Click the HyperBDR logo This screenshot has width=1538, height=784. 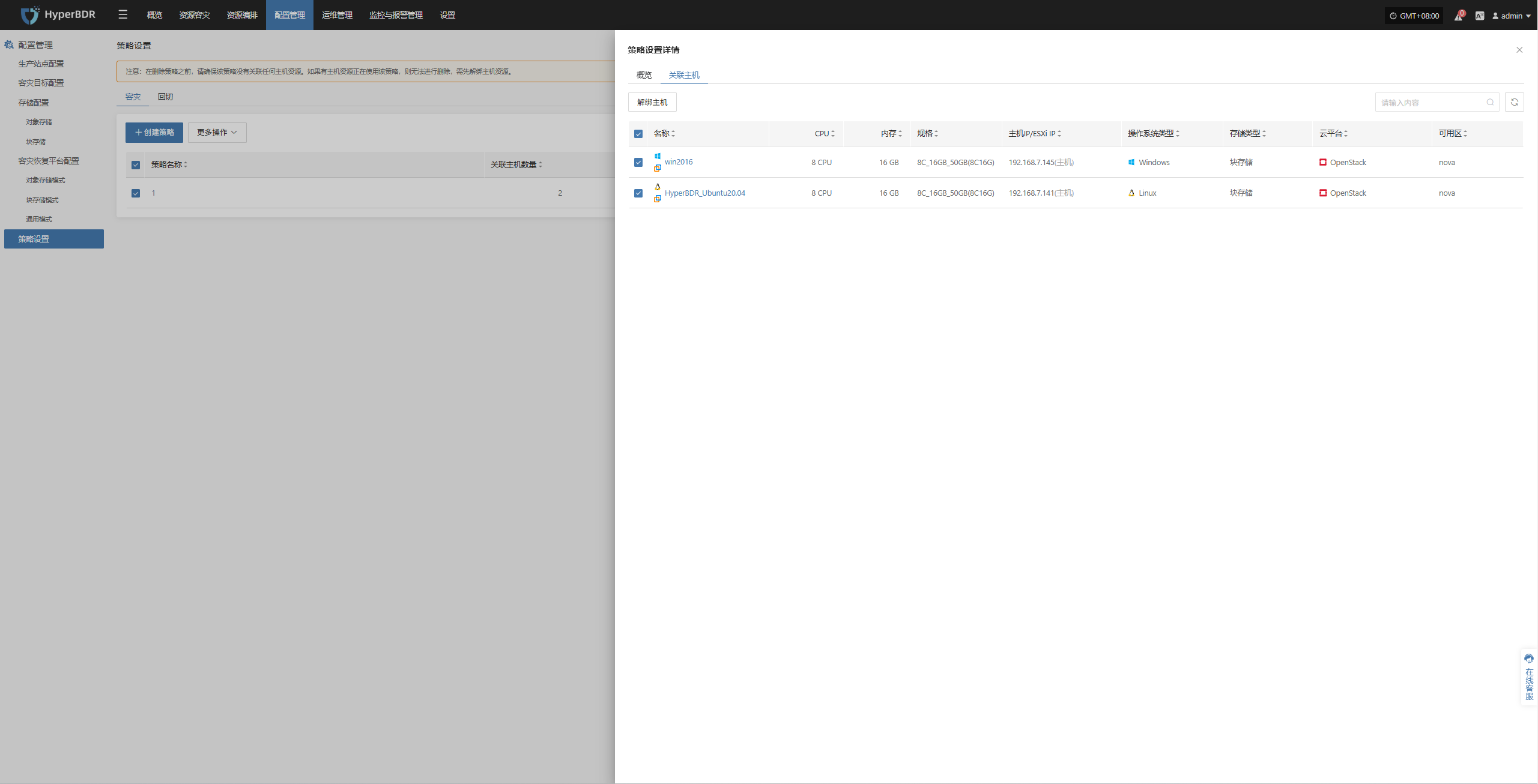coord(58,14)
